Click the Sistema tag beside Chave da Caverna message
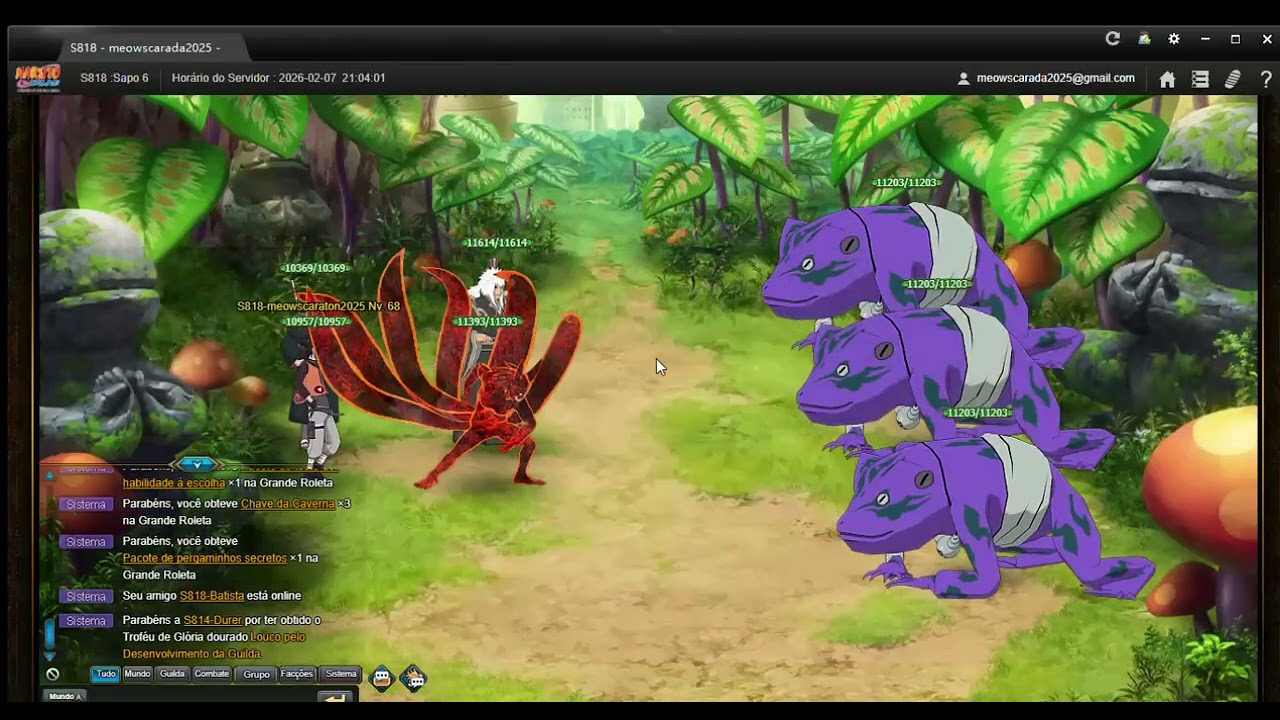Image resolution: width=1280 pixels, height=720 pixels. tap(86, 504)
